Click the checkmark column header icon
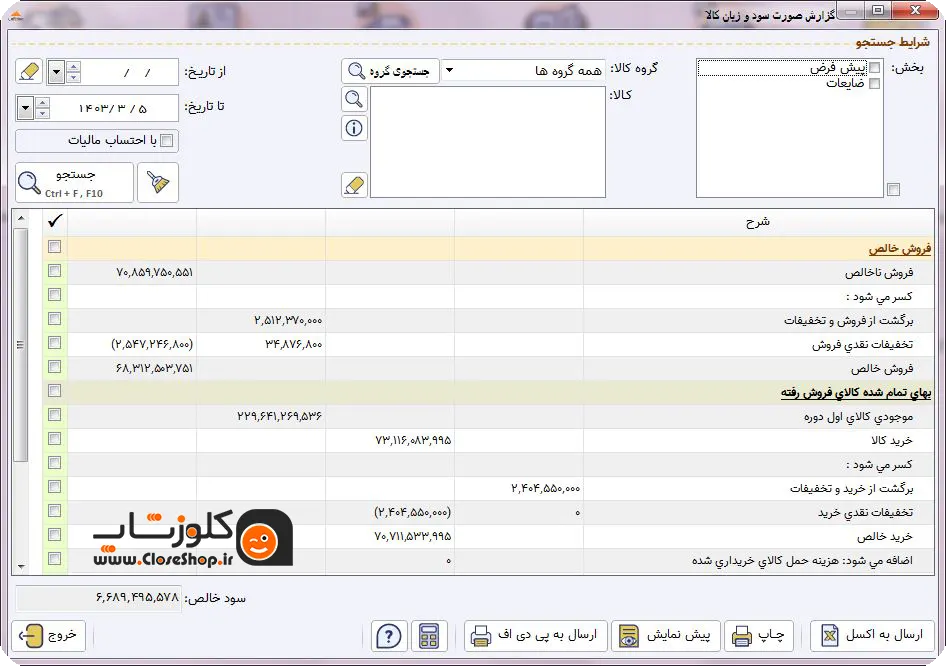 (x=55, y=221)
